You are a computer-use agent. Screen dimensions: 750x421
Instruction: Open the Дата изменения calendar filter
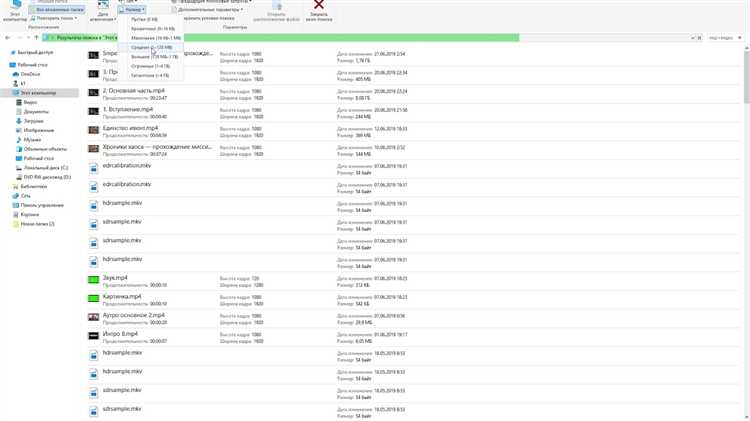102,11
